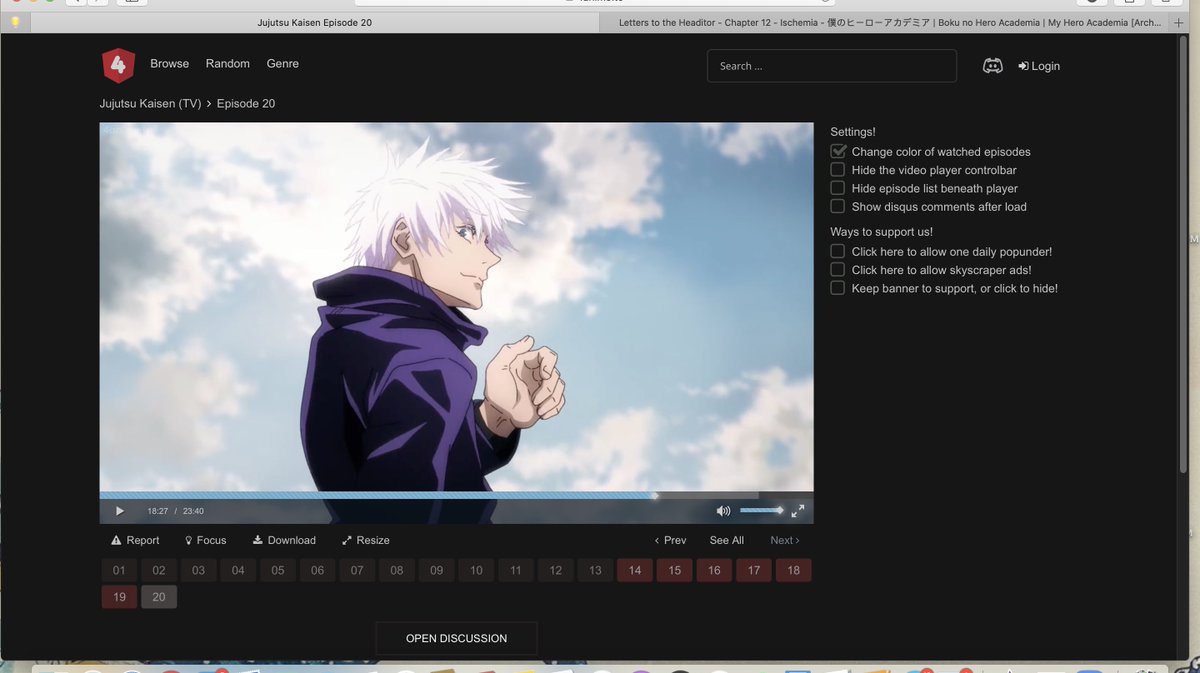Adjust the volume slider
Screen dimensions: 1200x673
762,511
